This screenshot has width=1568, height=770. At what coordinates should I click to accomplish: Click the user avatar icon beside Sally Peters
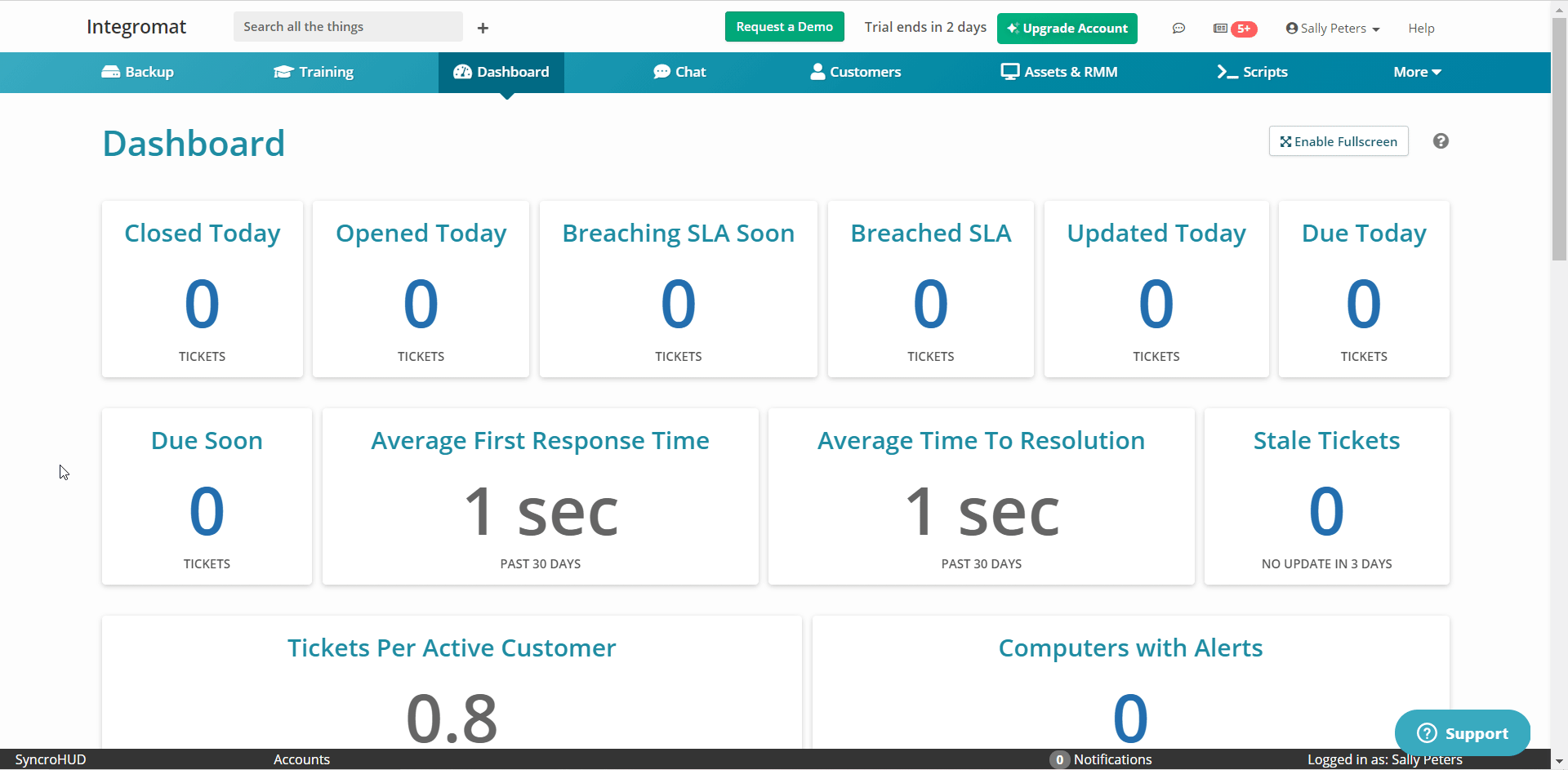pyautogui.click(x=1291, y=28)
